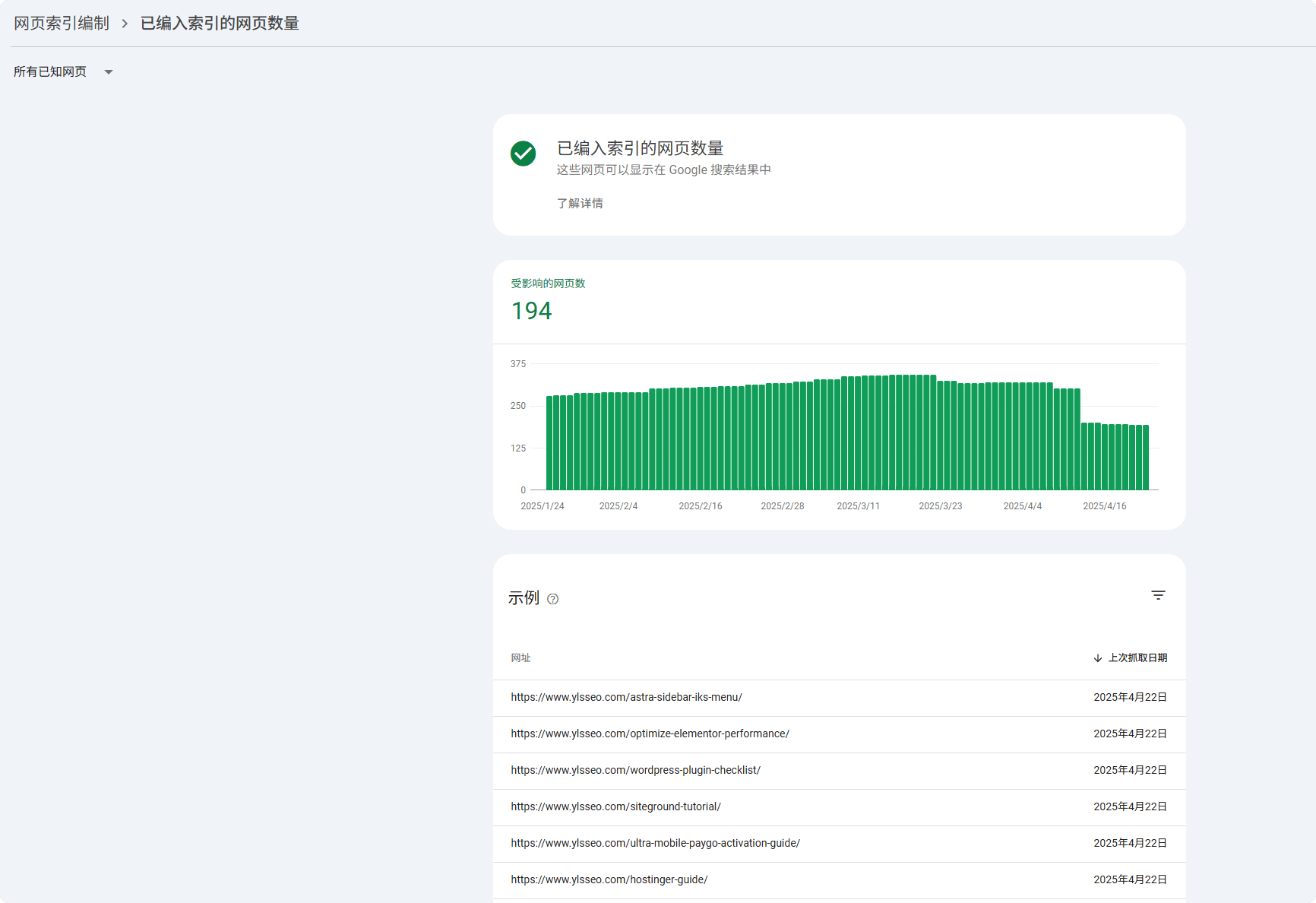Open the wordpress-plugin-checklist URL row

point(839,771)
